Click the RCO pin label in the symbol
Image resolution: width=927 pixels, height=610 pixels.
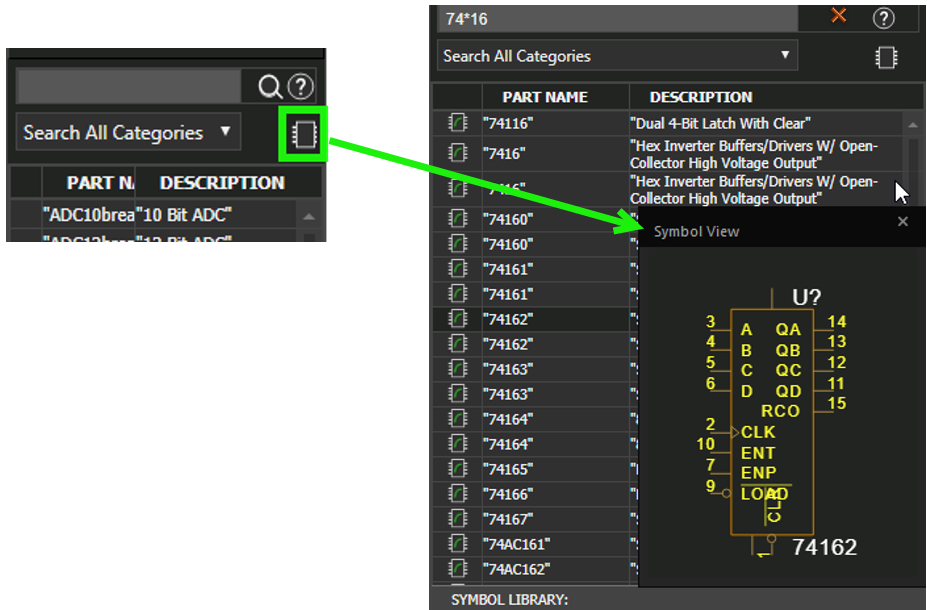pyautogui.click(x=780, y=411)
